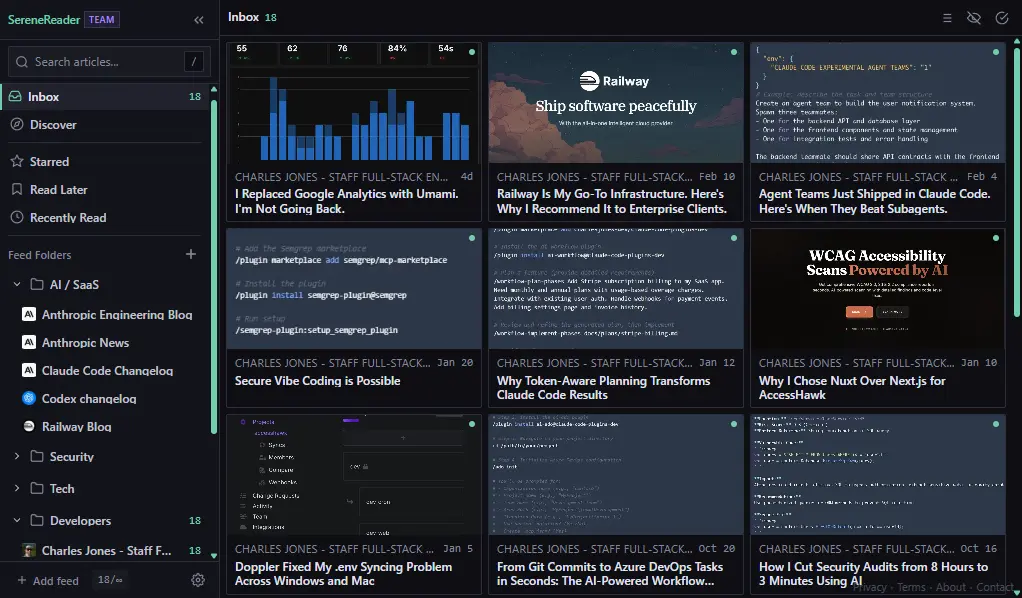
Task: Switch to list view layout icon
Action: coord(947,18)
